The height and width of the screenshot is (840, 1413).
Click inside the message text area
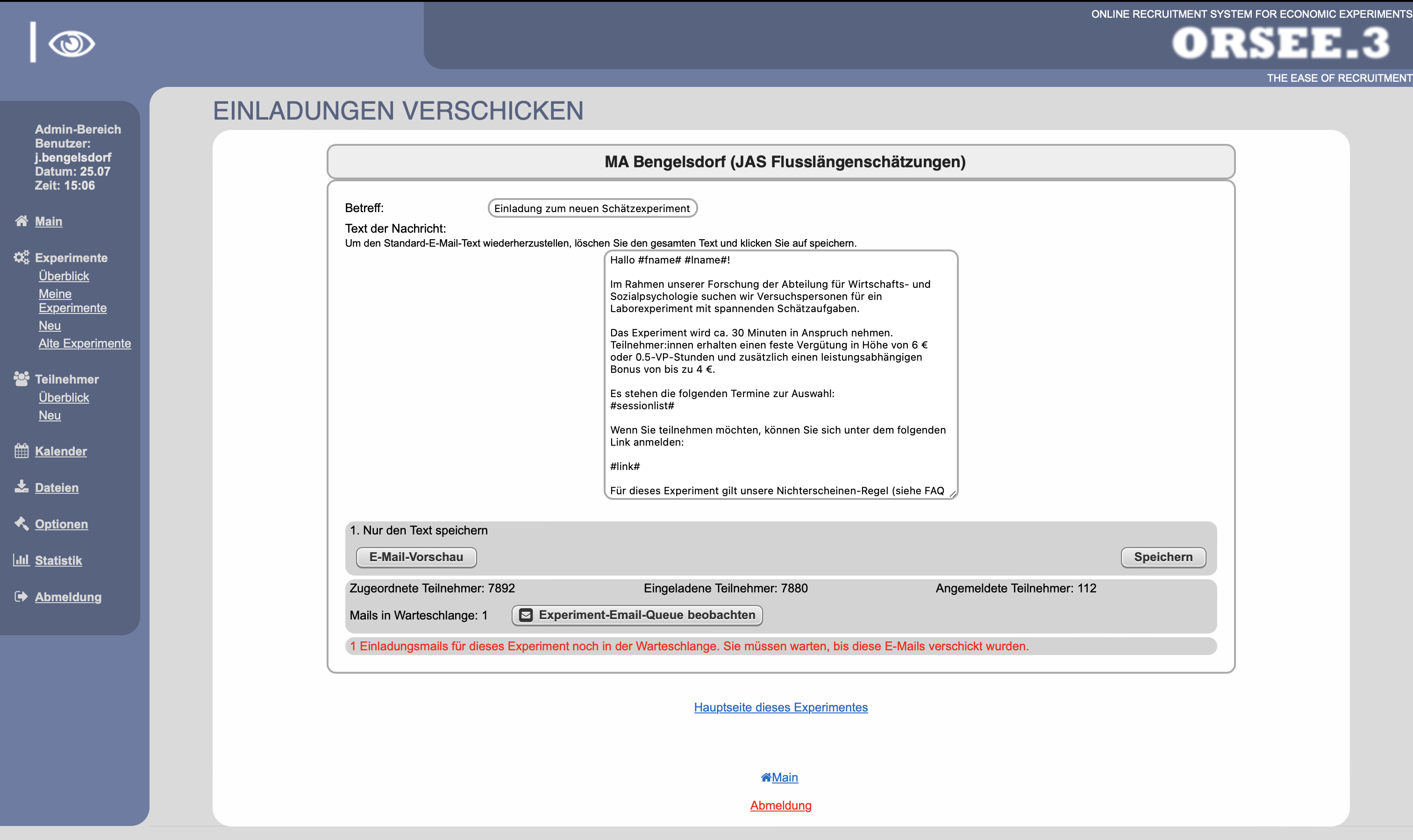tap(780, 377)
